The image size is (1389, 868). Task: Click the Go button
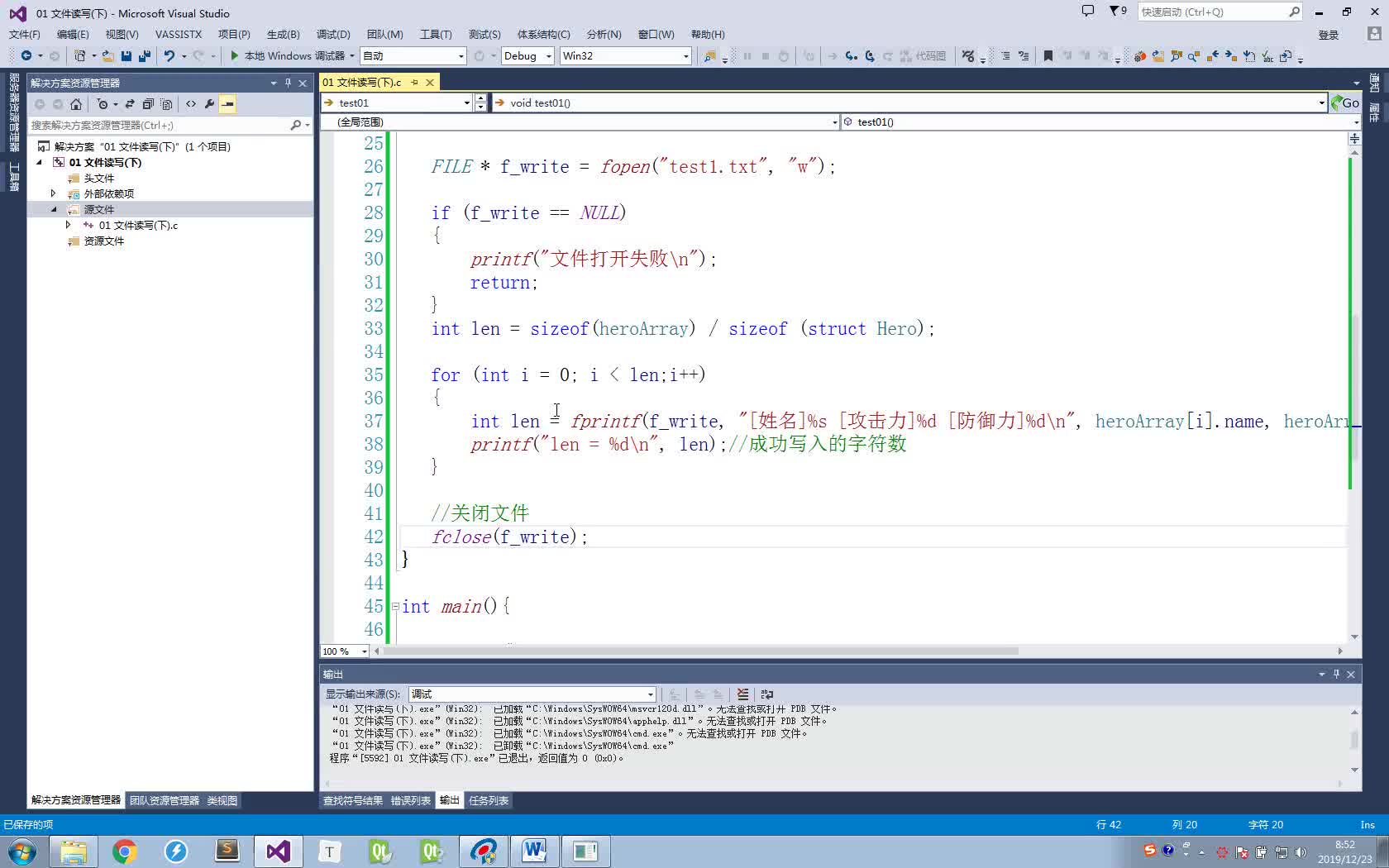1345,103
